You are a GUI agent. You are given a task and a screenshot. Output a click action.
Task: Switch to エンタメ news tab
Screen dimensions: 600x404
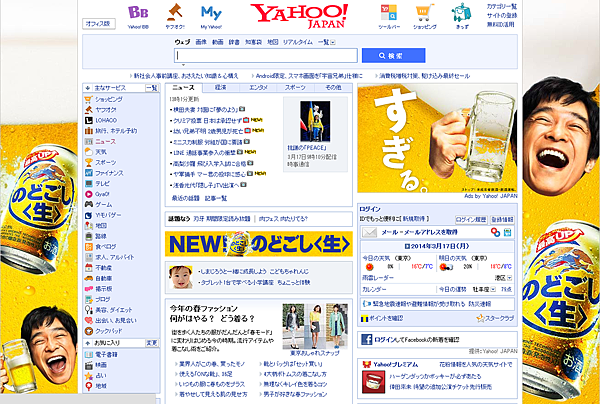click(258, 88)
